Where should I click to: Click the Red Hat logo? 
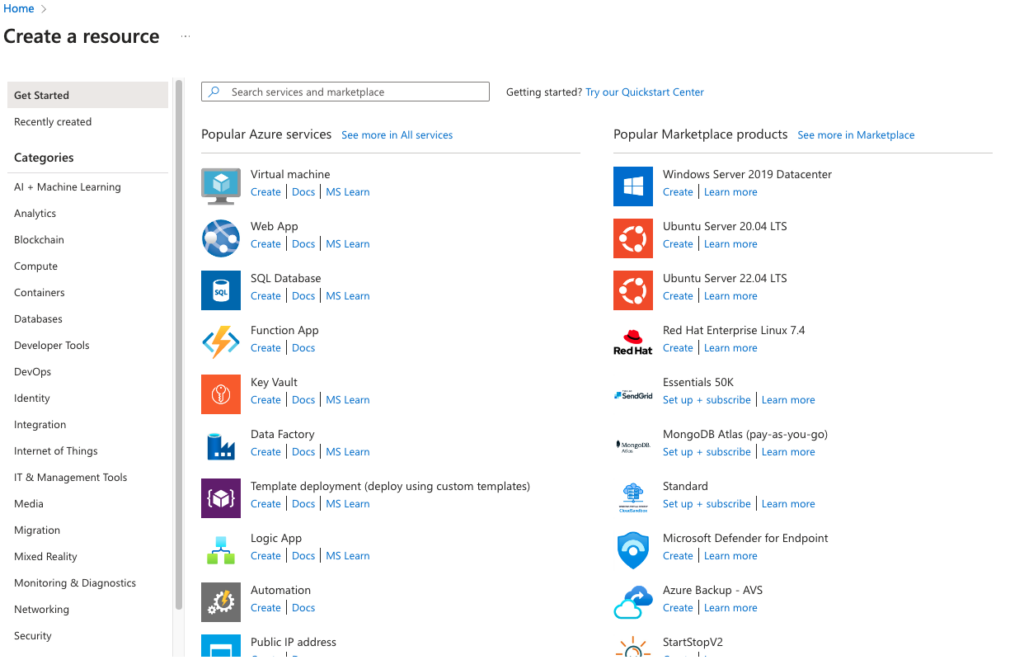click(633, 342)
